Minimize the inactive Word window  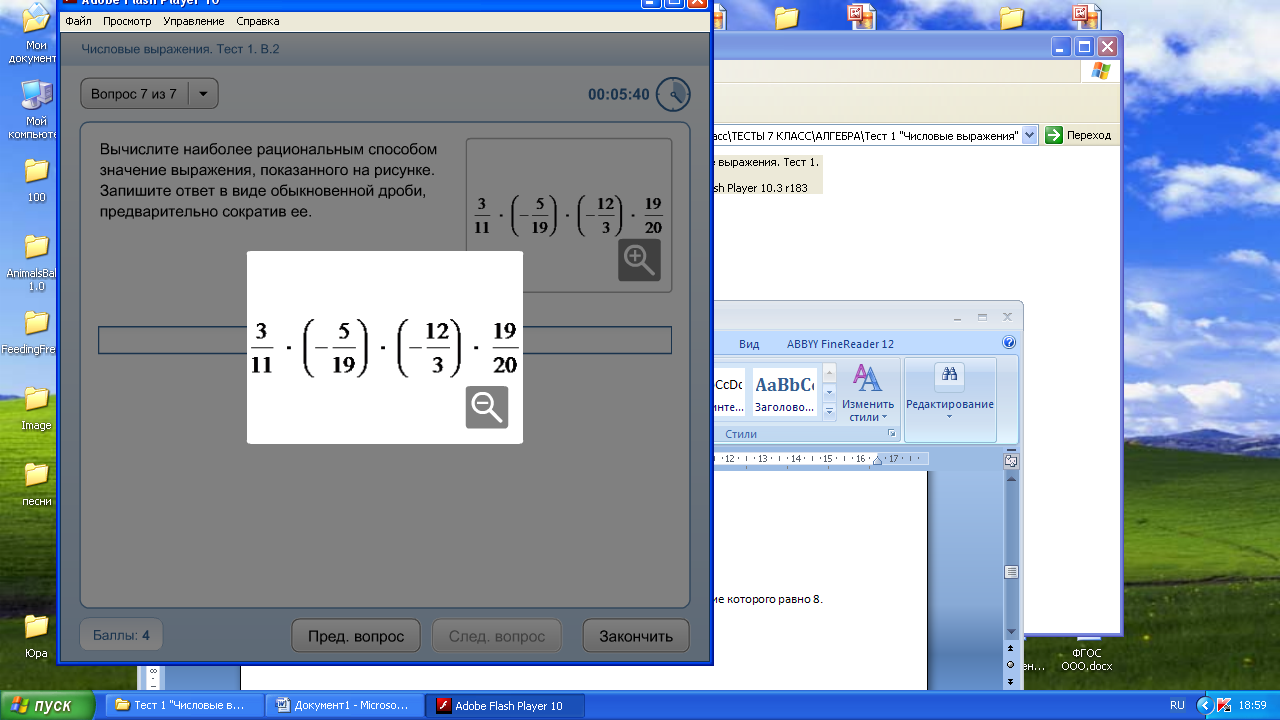957,316
